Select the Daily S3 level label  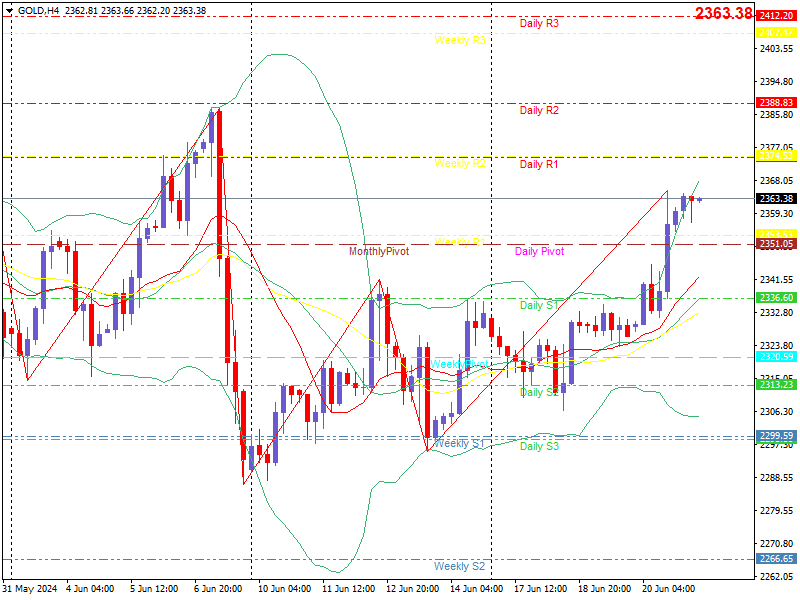coord(539,446)
